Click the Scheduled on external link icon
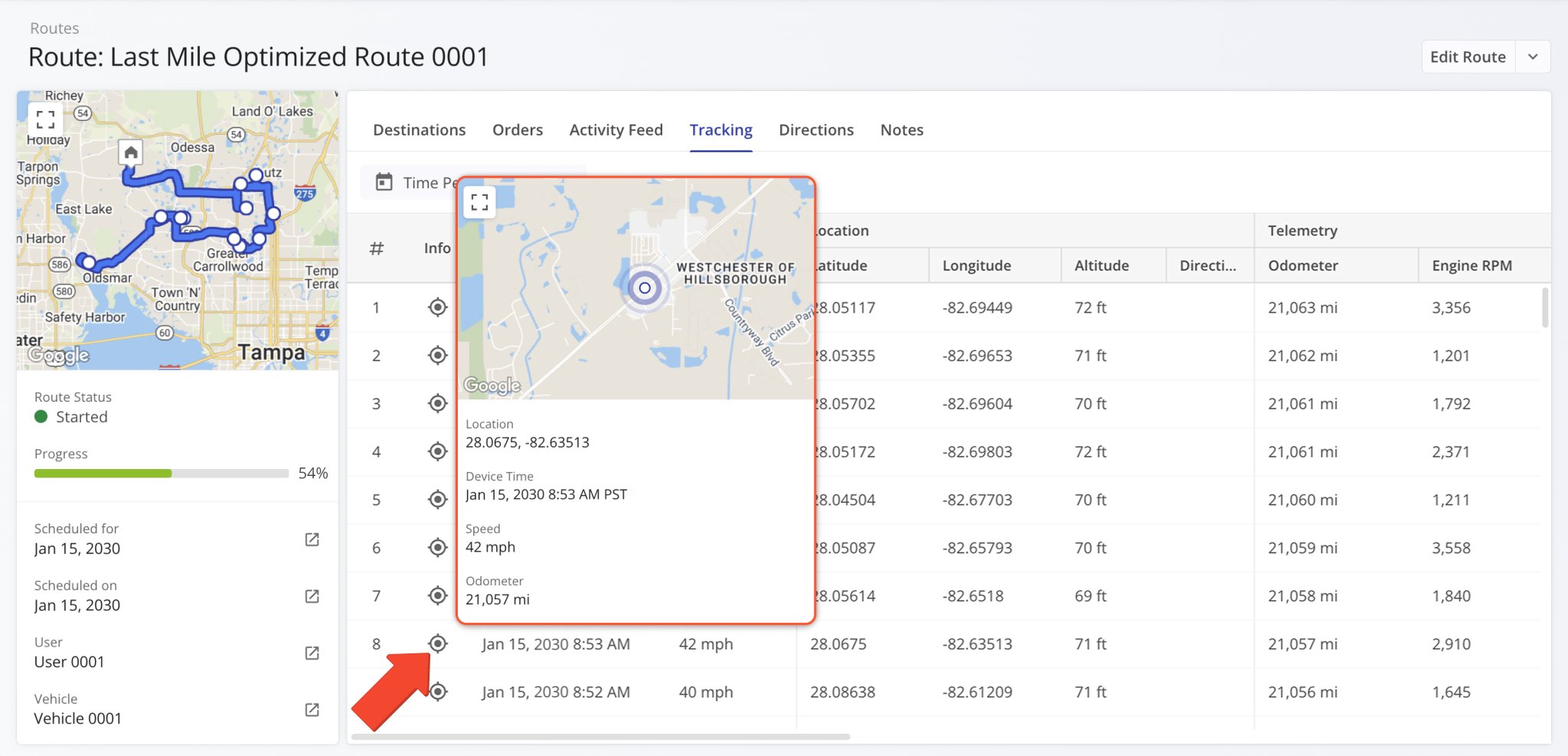This screenshot has width=1568, height=756. click(x=312, y=596)
